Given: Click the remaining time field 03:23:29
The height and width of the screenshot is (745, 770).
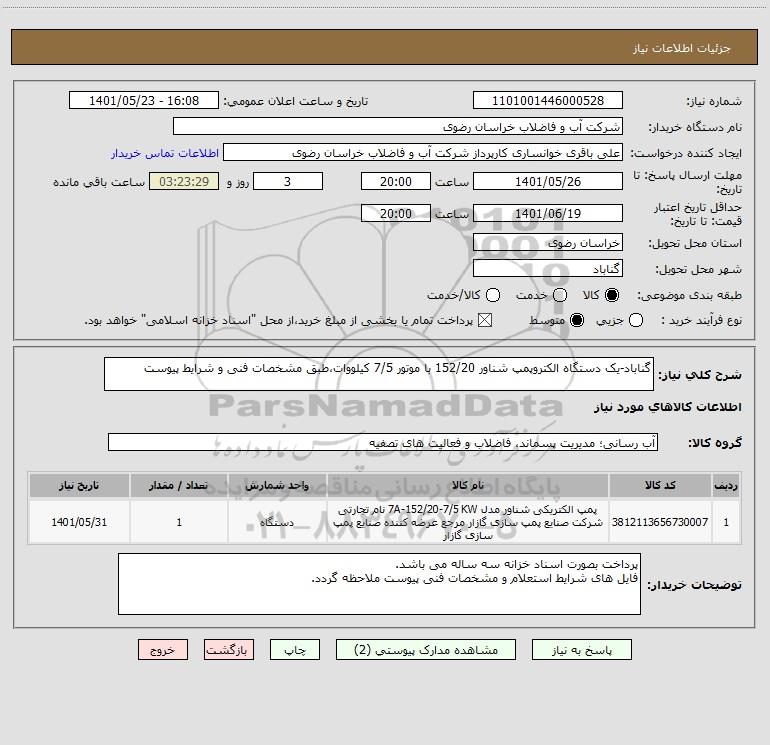Looking at the screenshot, I should pos(184,181).
